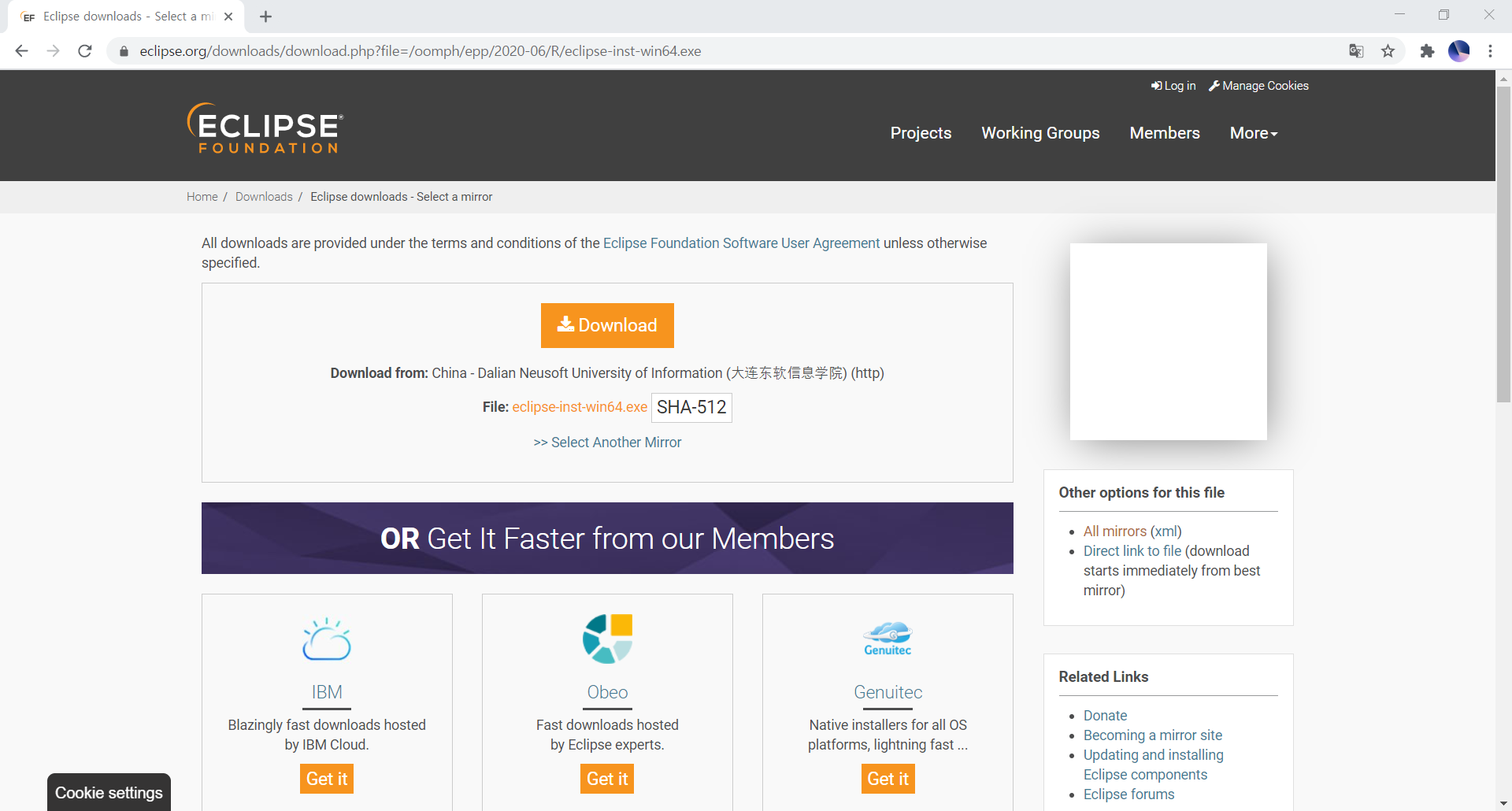Open the Eclipse Foundation Software User Agreement link
This screenshot has width=1512, height=811.
click(741, 243)
